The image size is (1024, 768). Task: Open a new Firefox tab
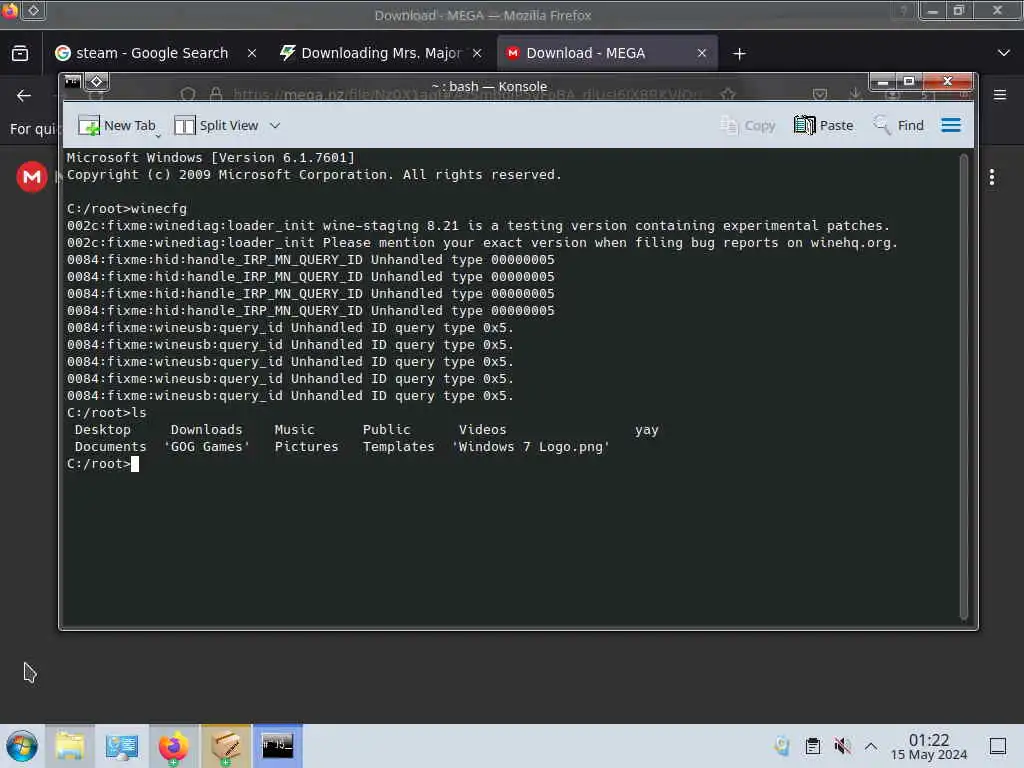(739, 54)
